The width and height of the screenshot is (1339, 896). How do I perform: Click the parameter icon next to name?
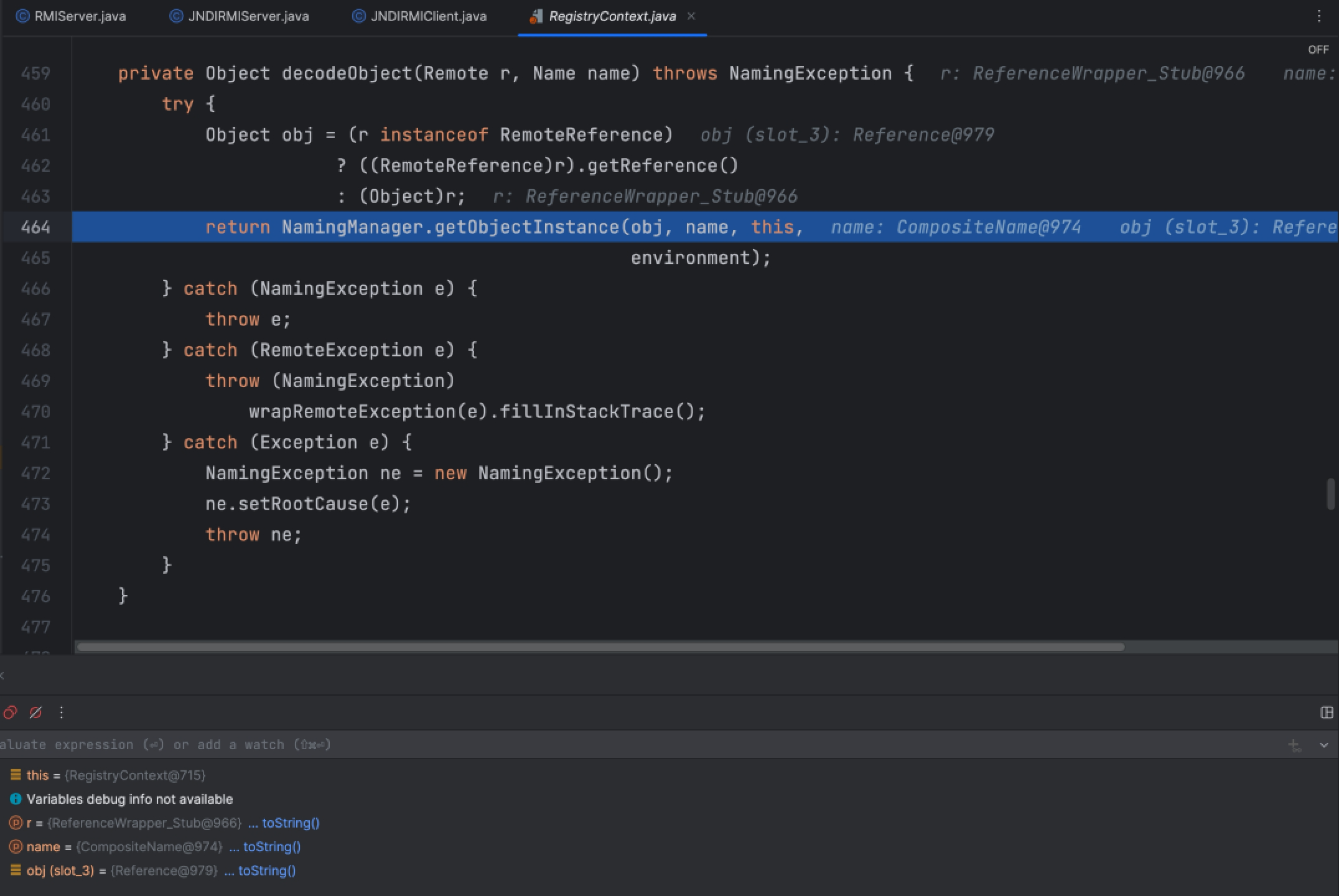[16, 847]
